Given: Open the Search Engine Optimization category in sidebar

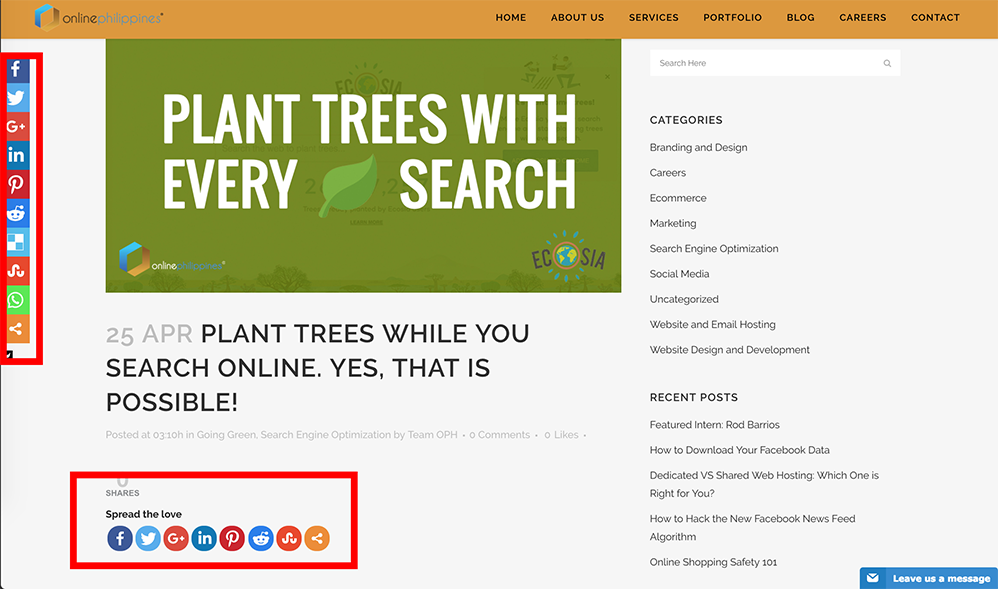Looking at the screenshot, I should point(714,249).
